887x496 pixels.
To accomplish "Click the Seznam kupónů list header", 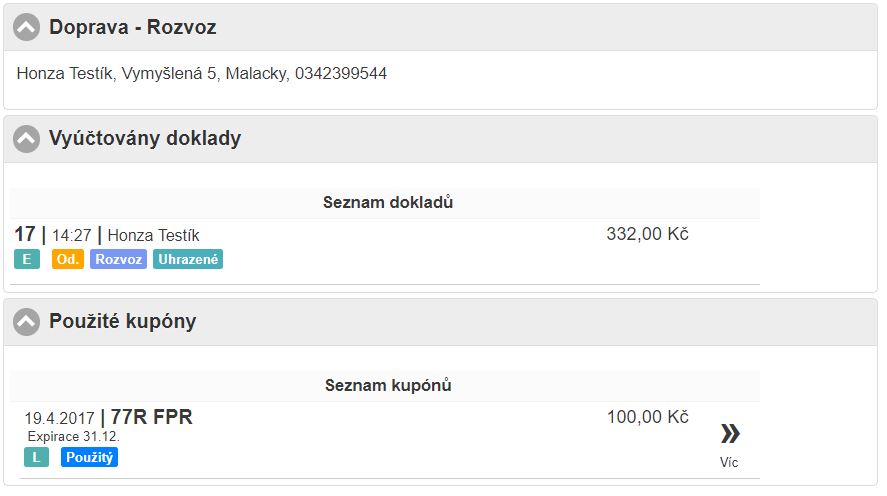I will [388, 386].
